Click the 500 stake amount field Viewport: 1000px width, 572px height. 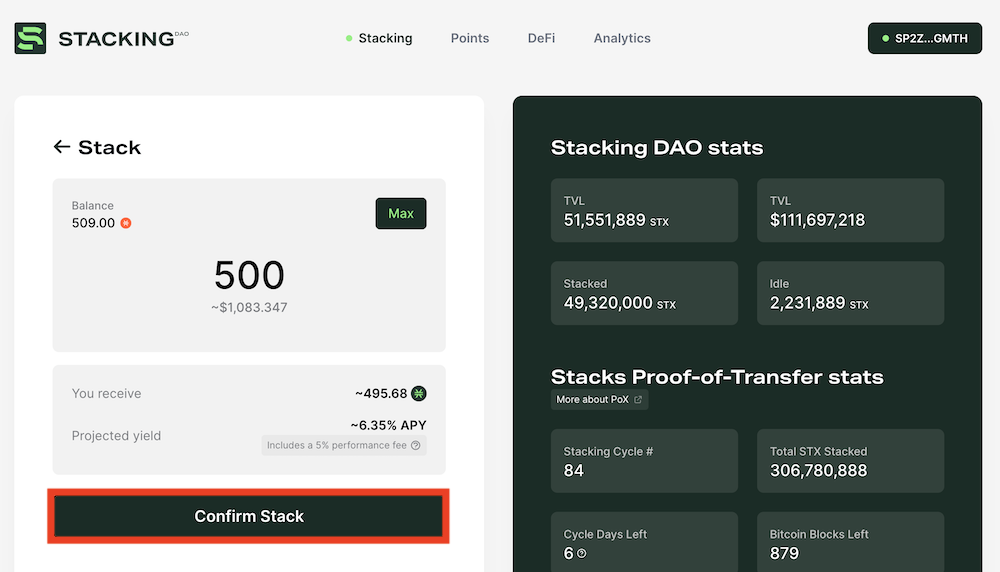249,275
